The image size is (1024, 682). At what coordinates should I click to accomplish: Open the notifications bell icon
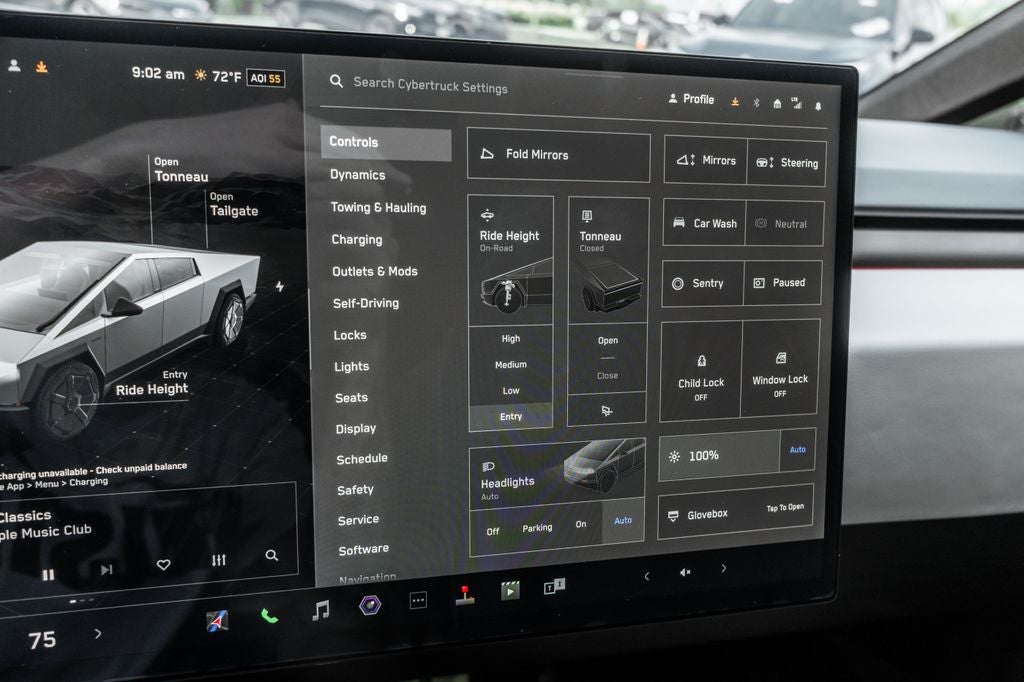click(821, 103)
